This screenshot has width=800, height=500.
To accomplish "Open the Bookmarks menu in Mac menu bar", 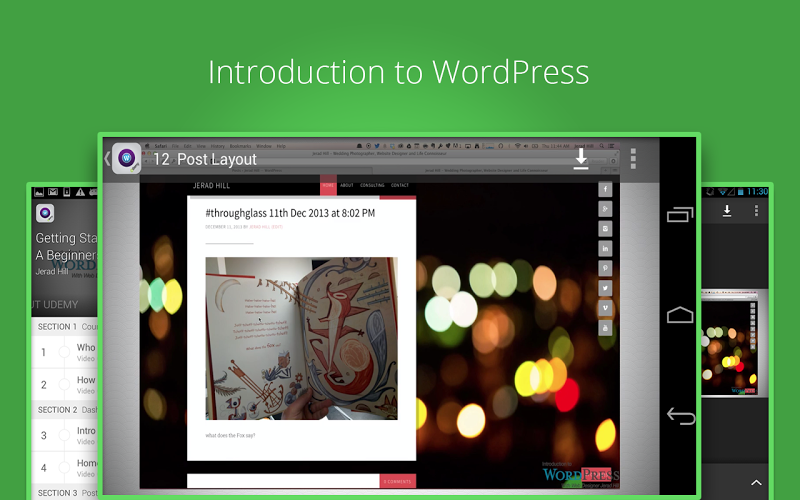I will point(240,146).
